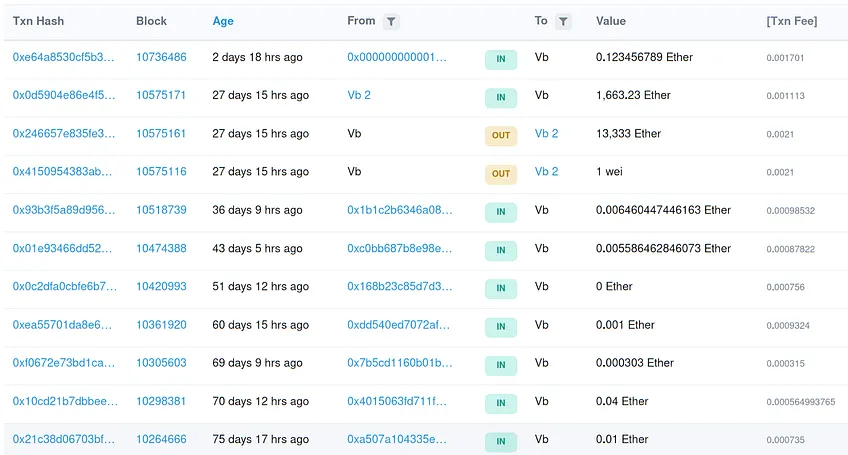The width and height of the screenshot is (848, 455).
Task: Toggle the [Txn Fee] column header
Action: pyautogui.click(x=791, y=21)
